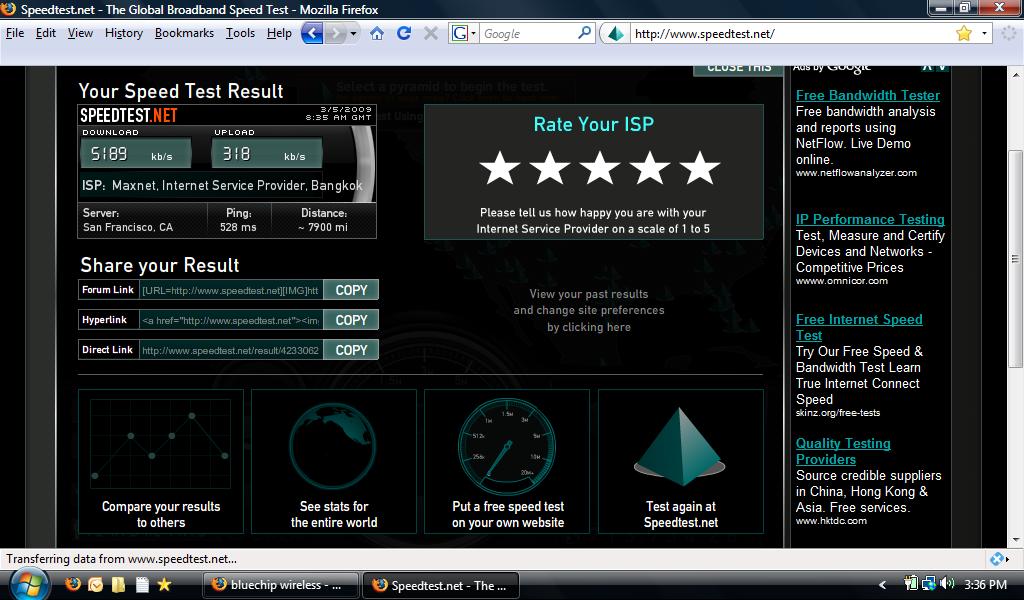Click the speedometer gauge icon
This screenshot has height=600, width=1024.
point(507,447)
